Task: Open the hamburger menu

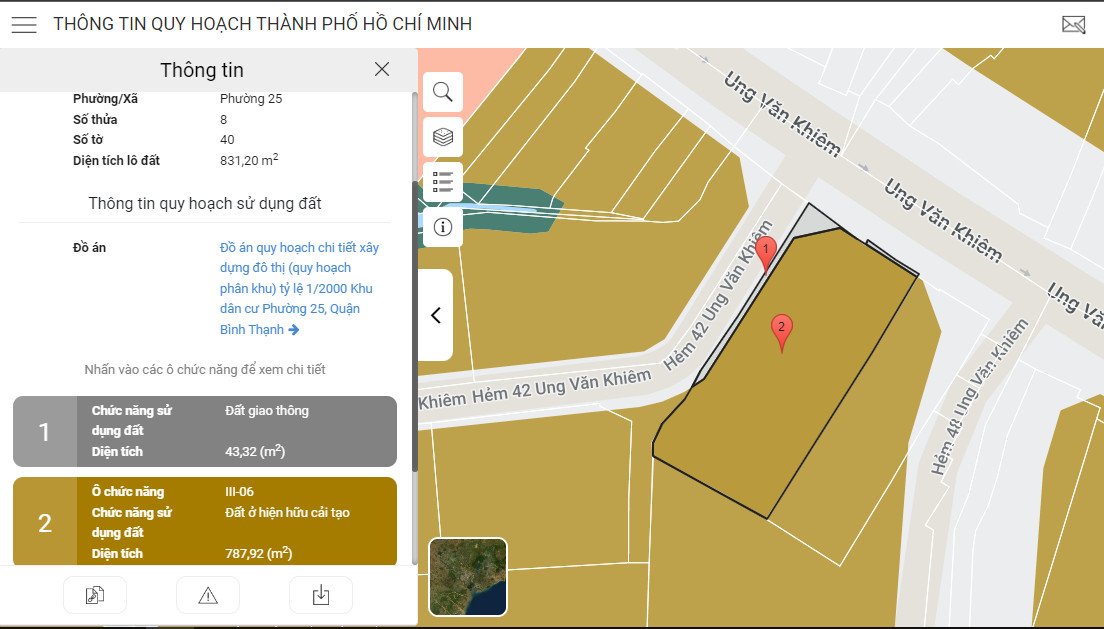Action: coord(24,25)
